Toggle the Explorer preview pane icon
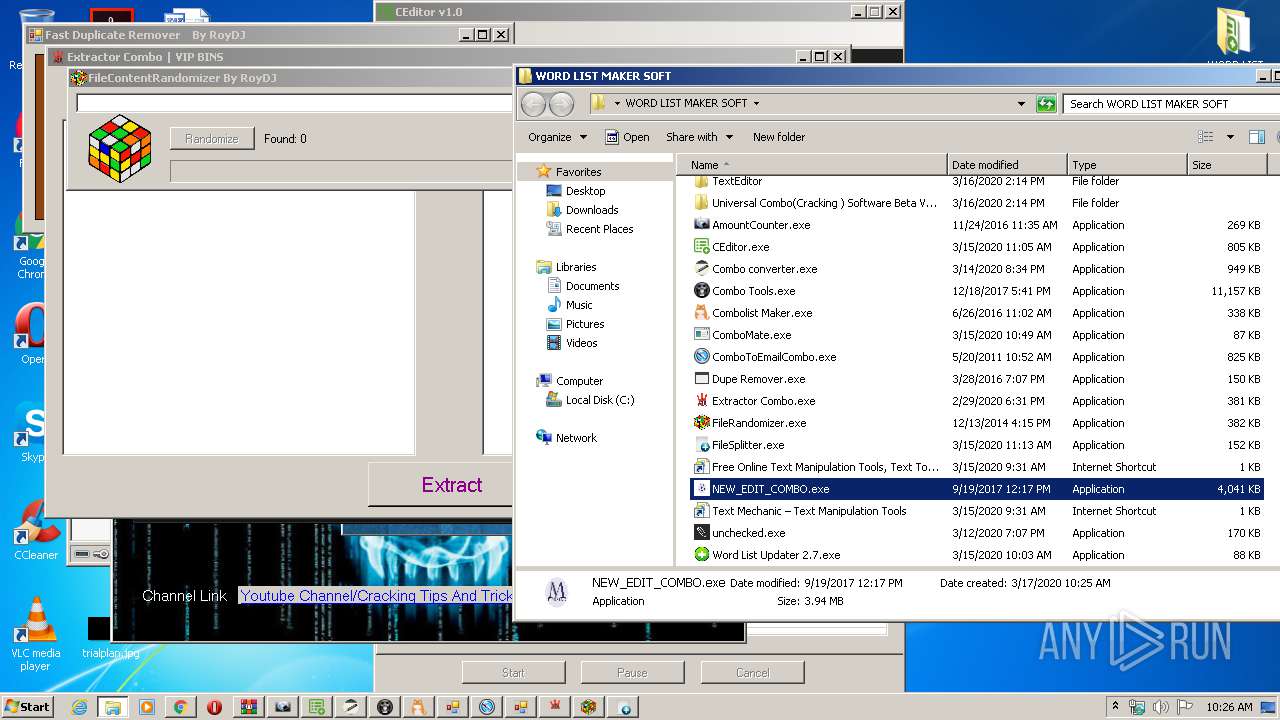 (1257, 137)
